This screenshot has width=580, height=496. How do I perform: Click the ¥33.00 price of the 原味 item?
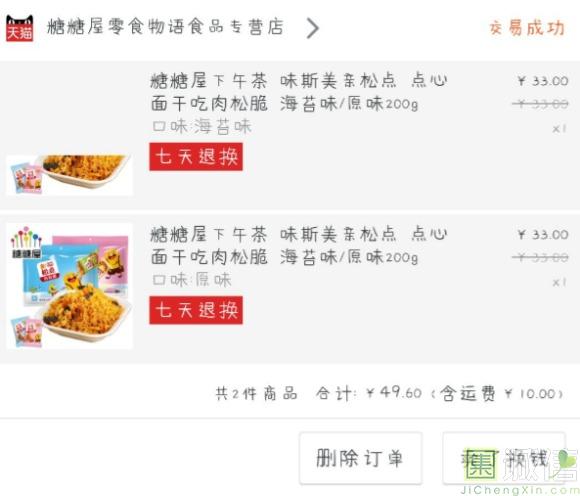pyautogui.click(x=543, y=234)
